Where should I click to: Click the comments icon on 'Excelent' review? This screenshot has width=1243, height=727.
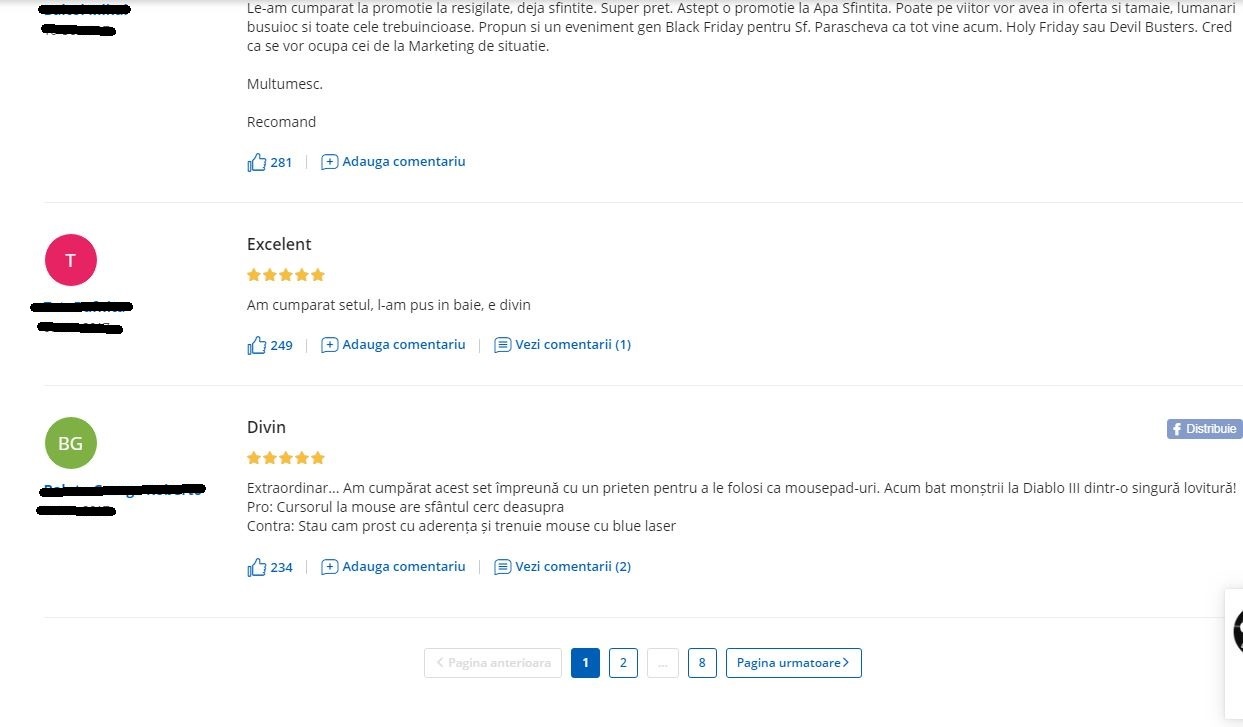pyautogui.click(x=503, y=345)
